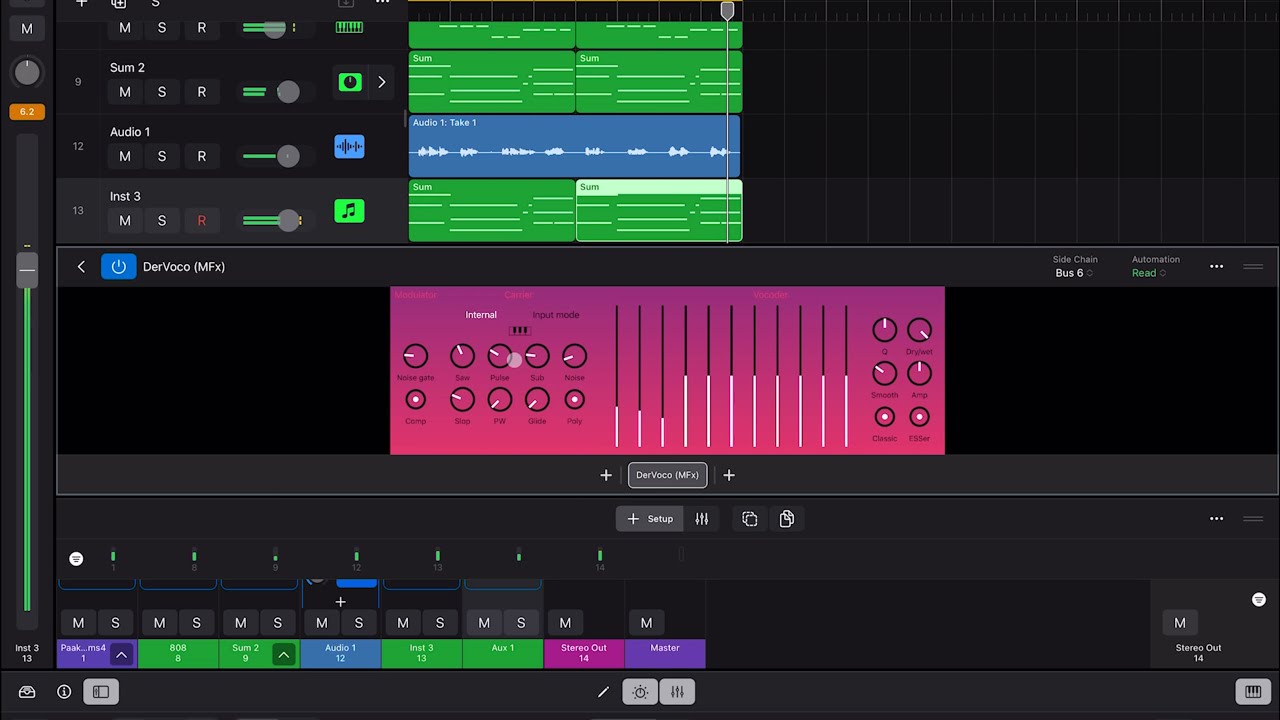Open the plugin panel more options menu
Screen dimensions: 1280x720
tap(1216, 267)
